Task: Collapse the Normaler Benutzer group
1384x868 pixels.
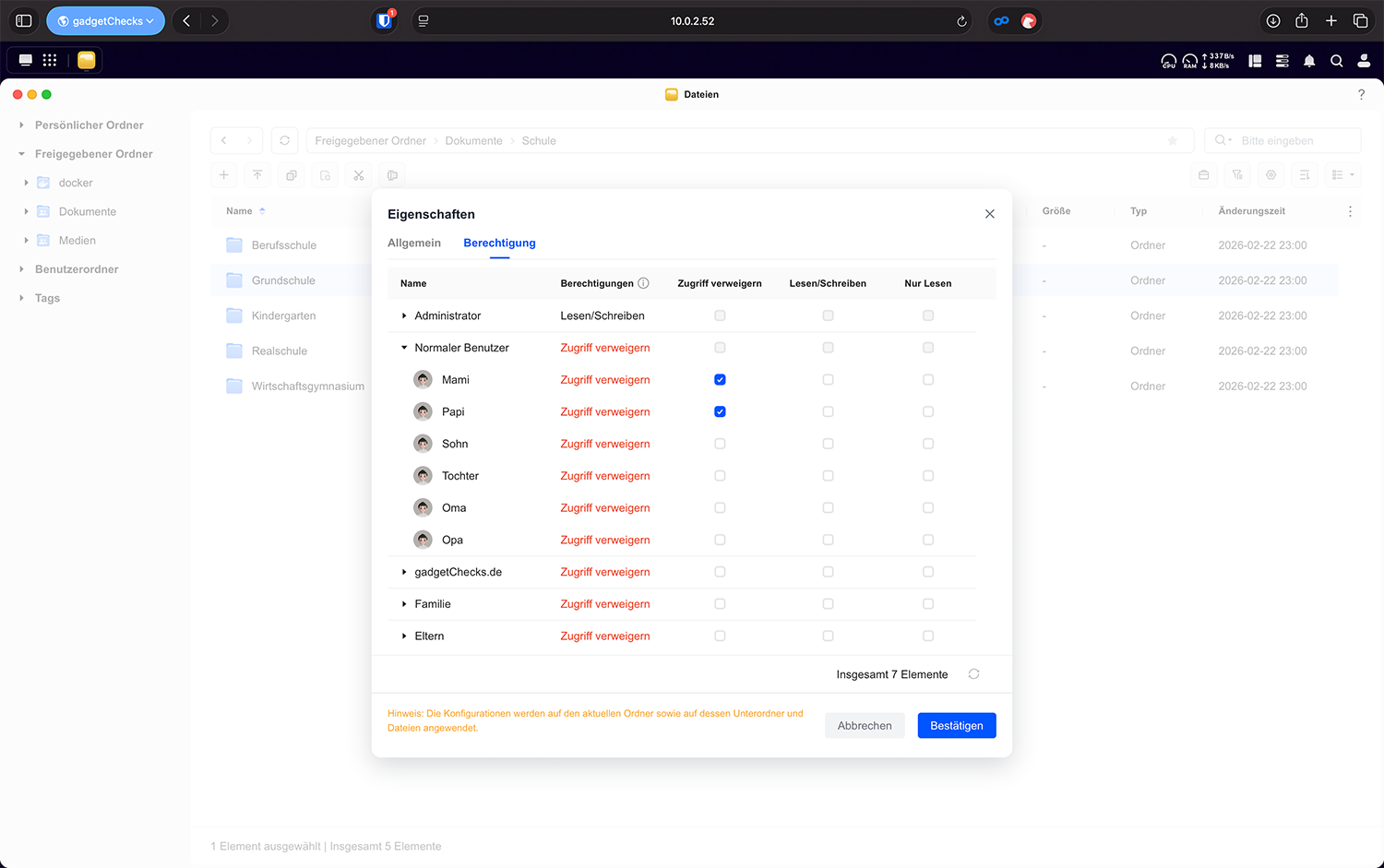Action: pos(404,348)
